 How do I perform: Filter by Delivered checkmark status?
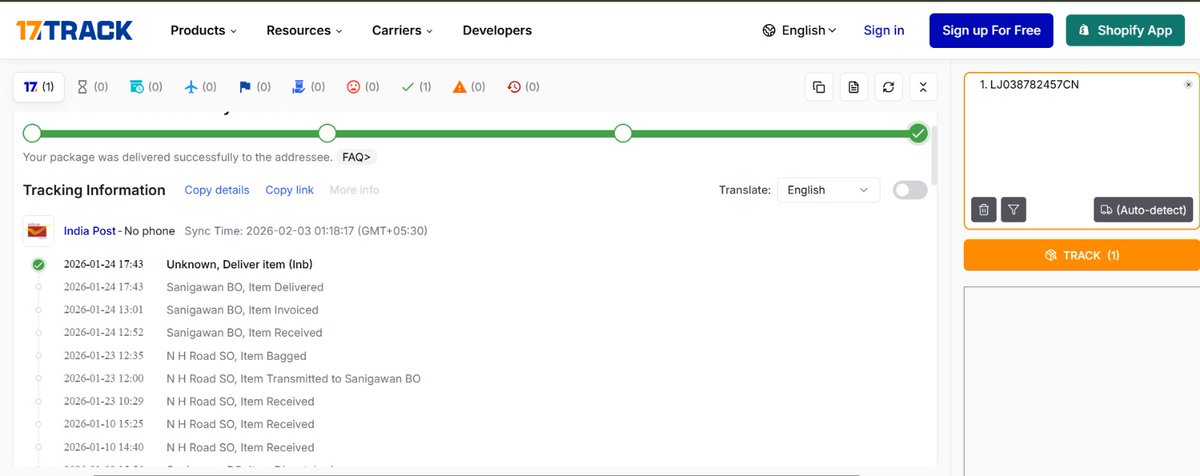click(416, 87)
